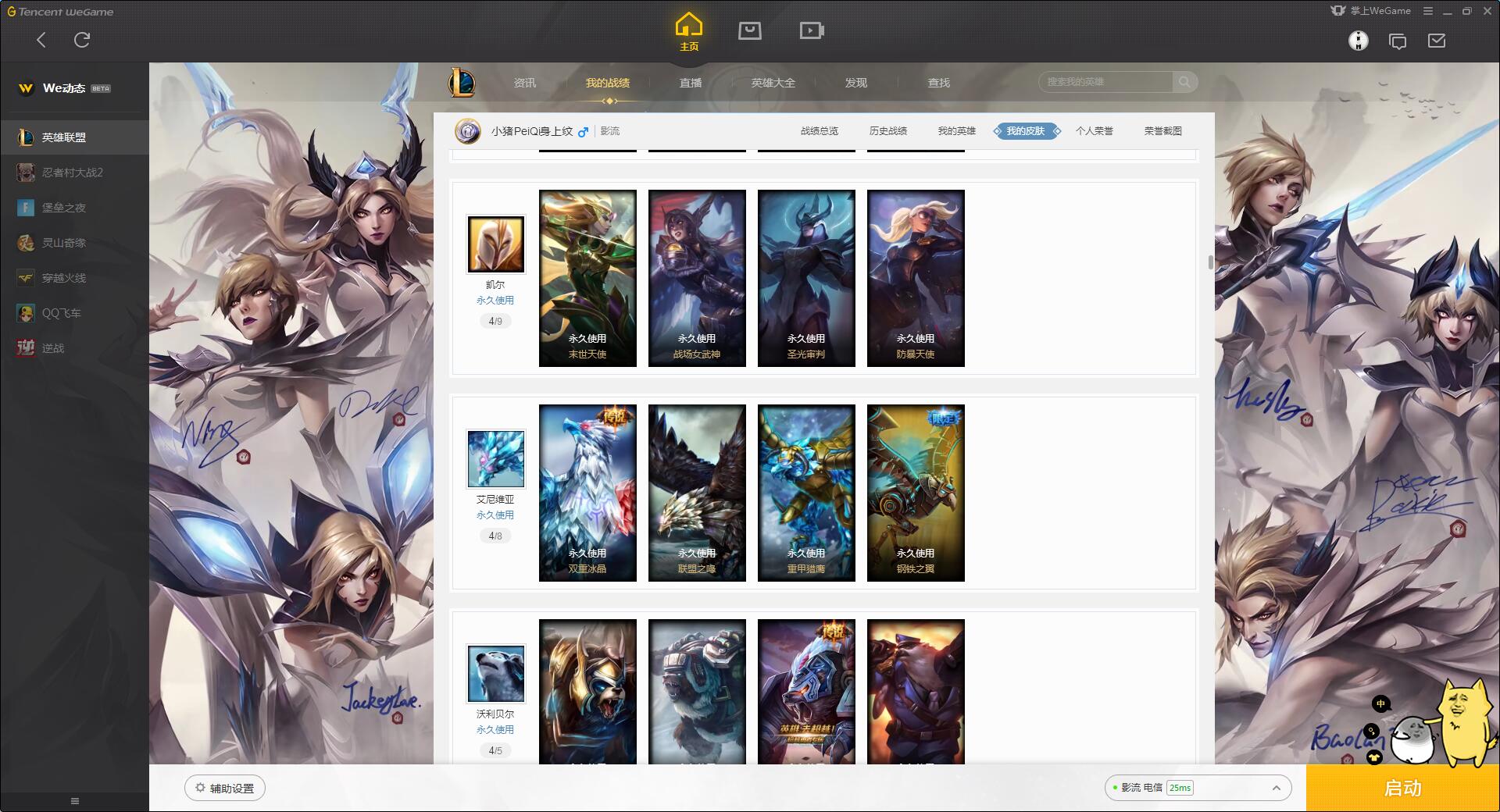The width and height of the screenshot is (1500, 812).
Task: Switch to the 查找 tab
Action: (x=939, y=83)
